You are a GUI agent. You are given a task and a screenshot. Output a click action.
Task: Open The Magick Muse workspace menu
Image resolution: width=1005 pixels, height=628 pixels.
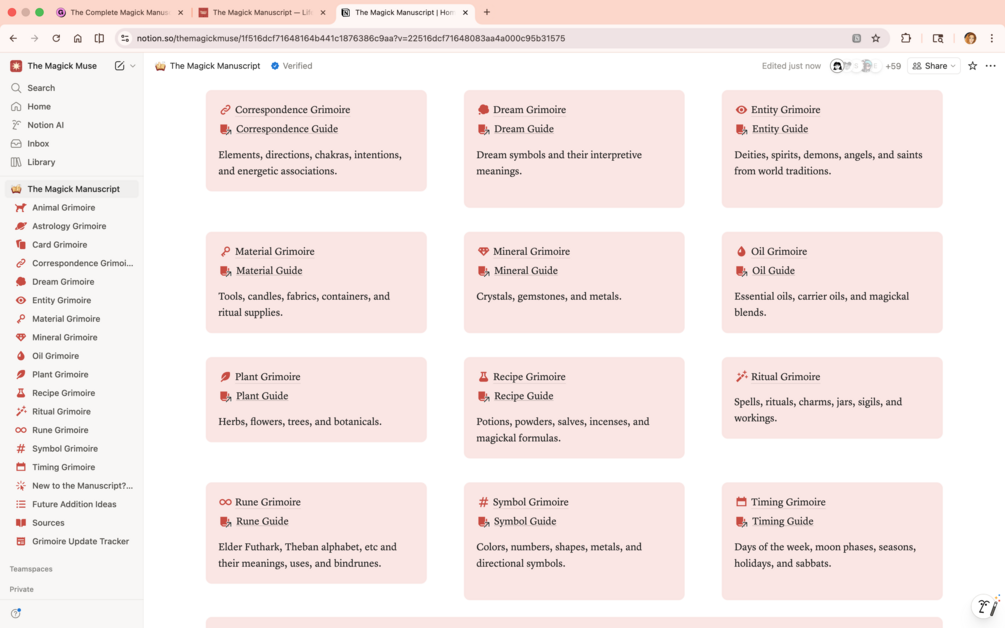pyautogui.click(x=62, y=65)
